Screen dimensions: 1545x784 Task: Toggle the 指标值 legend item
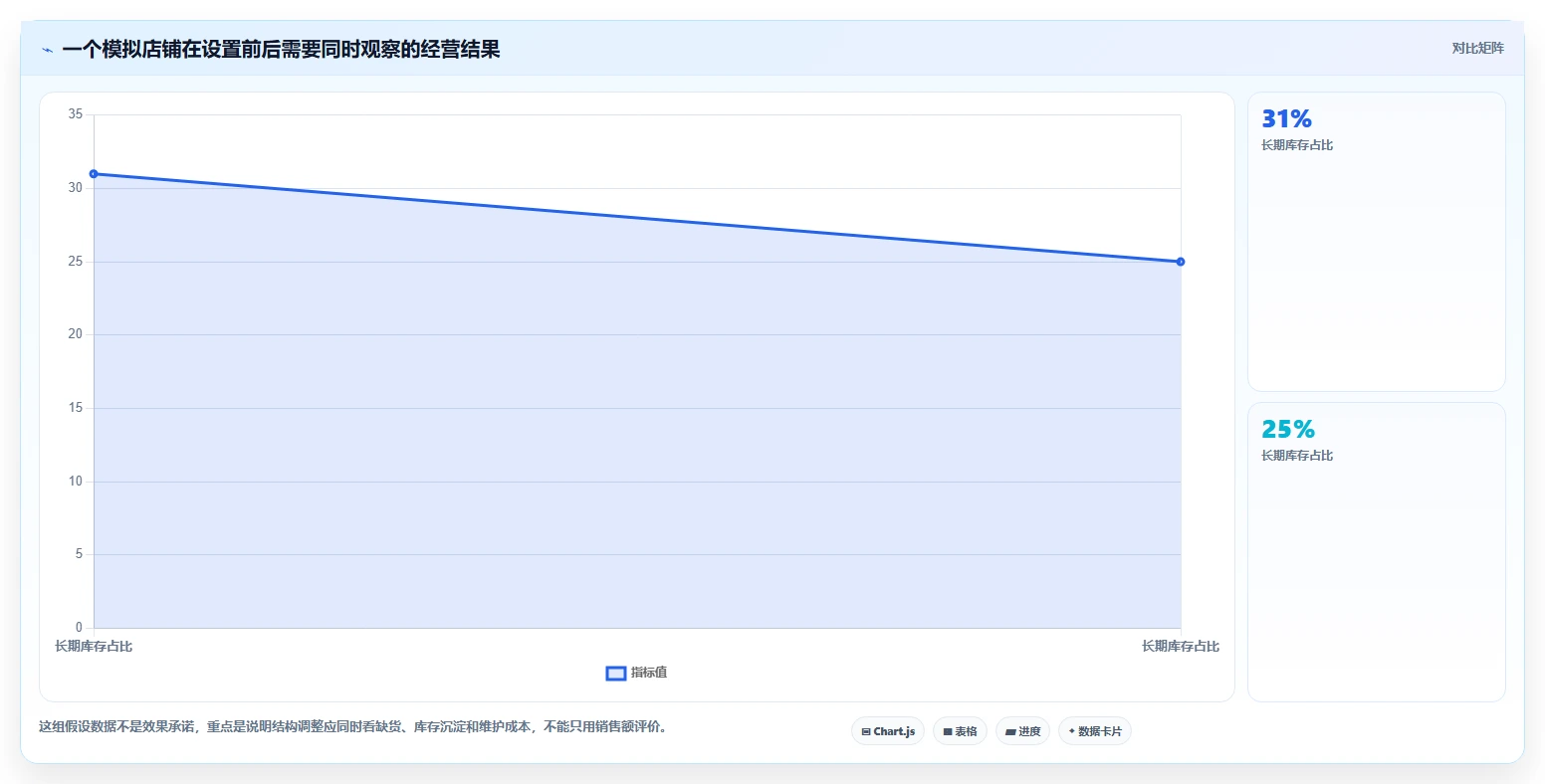coord(637,673)
